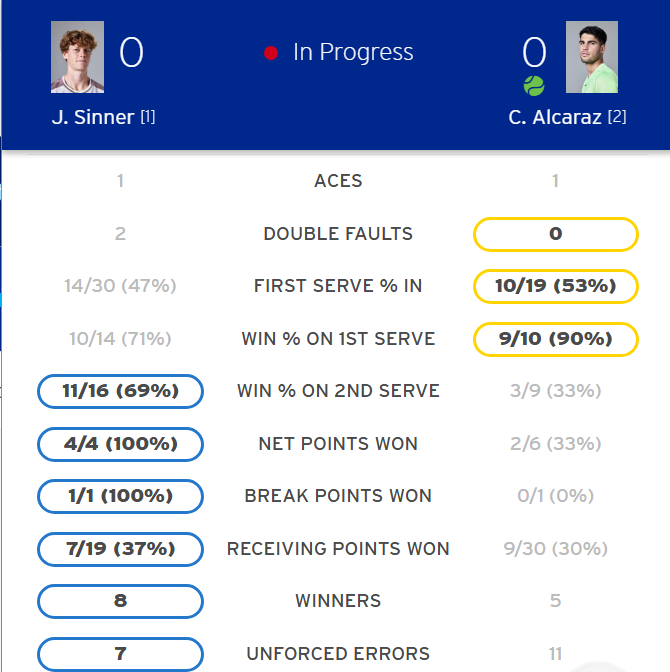Click the ACES stat label
Image resolution: width=670 pixels, height=672 pixels.
338,181
